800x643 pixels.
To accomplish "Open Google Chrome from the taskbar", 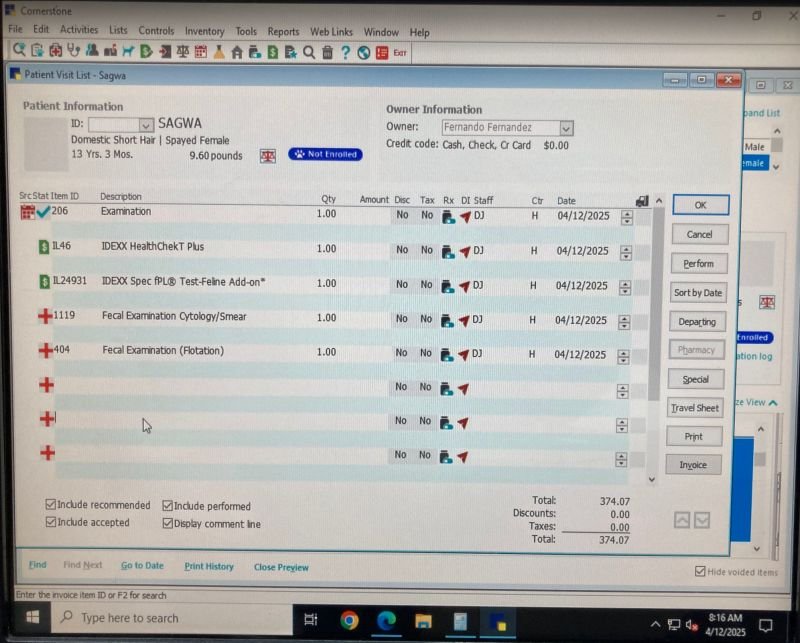I will click(349, 621).
